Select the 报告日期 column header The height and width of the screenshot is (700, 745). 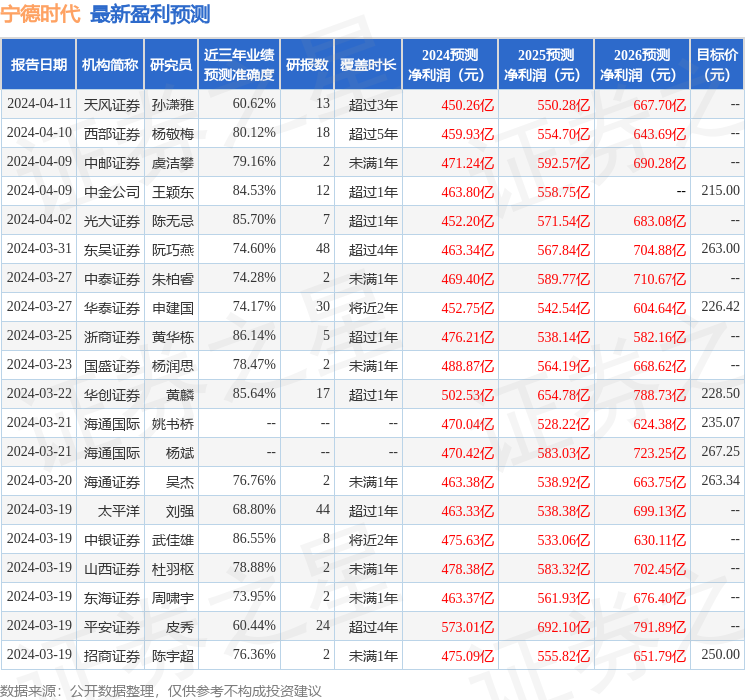pyautogui.click(x=38, y=65)
